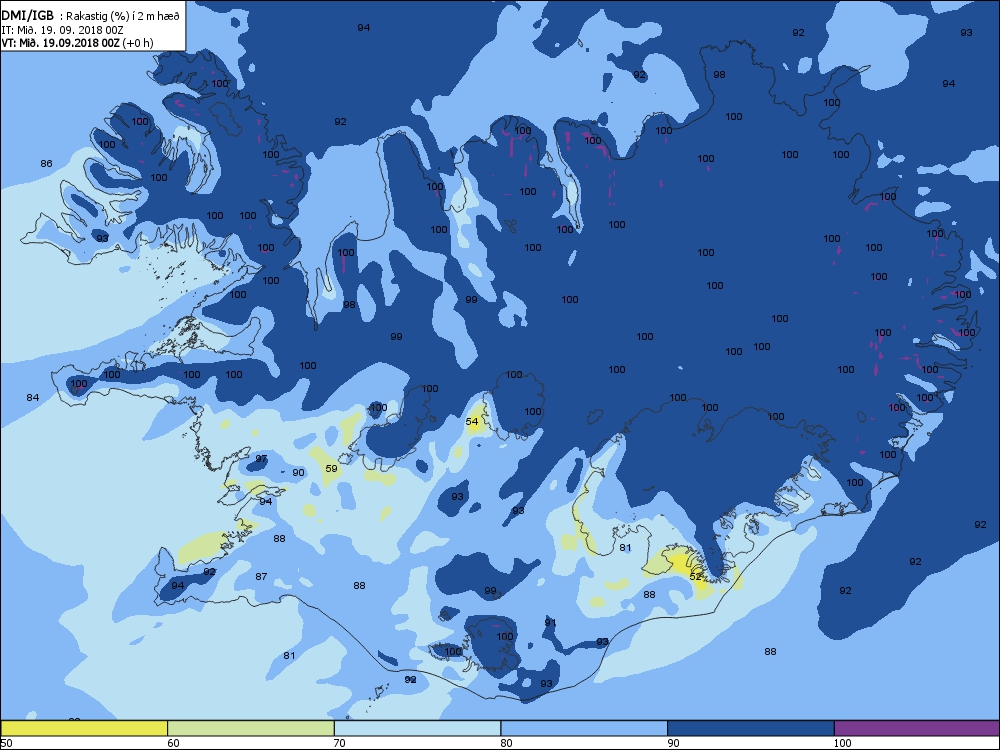Click the legend scale label "100"

pyautogui.click(x=842, y=743)
